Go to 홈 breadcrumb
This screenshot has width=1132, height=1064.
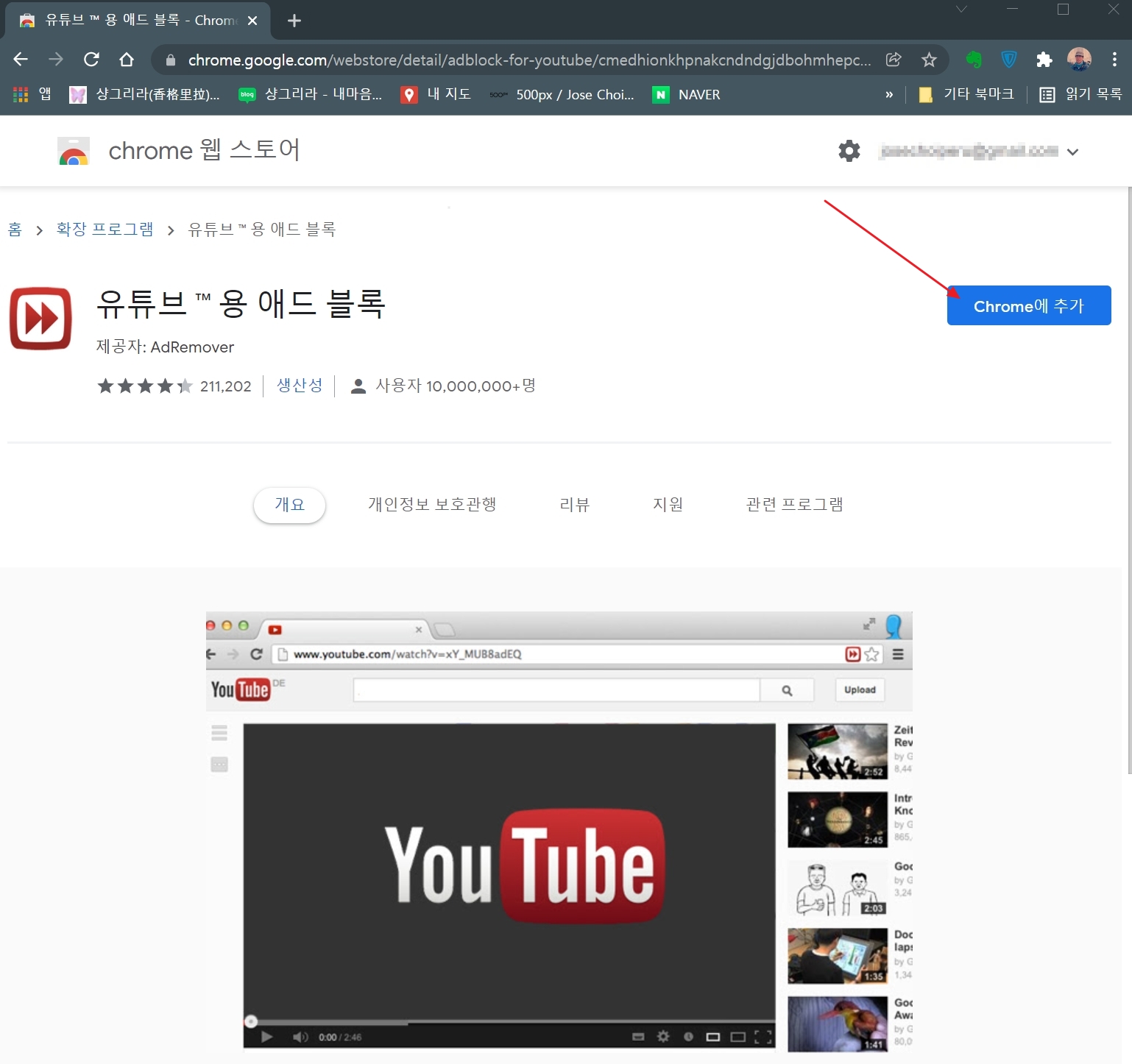tap(15, 230)
